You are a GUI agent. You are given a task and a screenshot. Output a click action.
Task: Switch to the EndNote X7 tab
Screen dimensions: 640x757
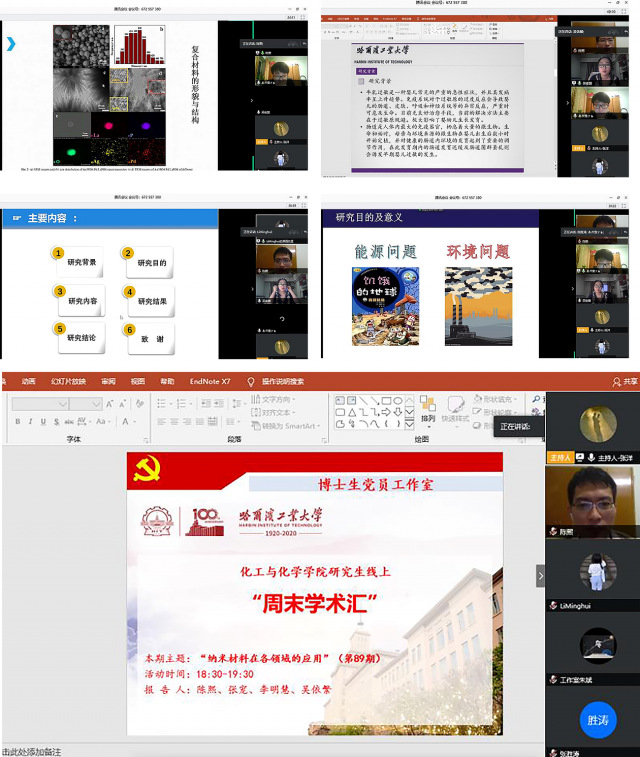tap(209, 381)
